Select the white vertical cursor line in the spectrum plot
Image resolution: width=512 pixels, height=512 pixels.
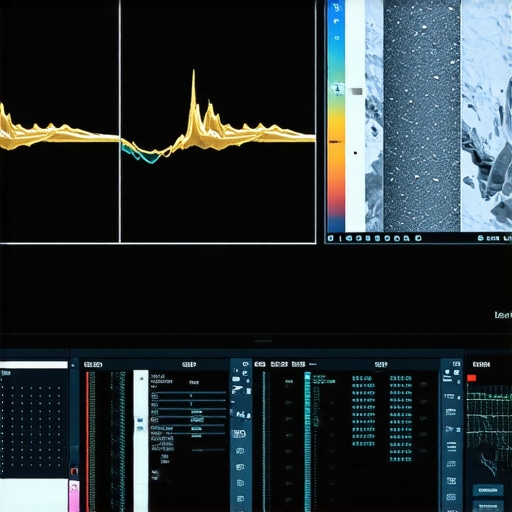120,121
